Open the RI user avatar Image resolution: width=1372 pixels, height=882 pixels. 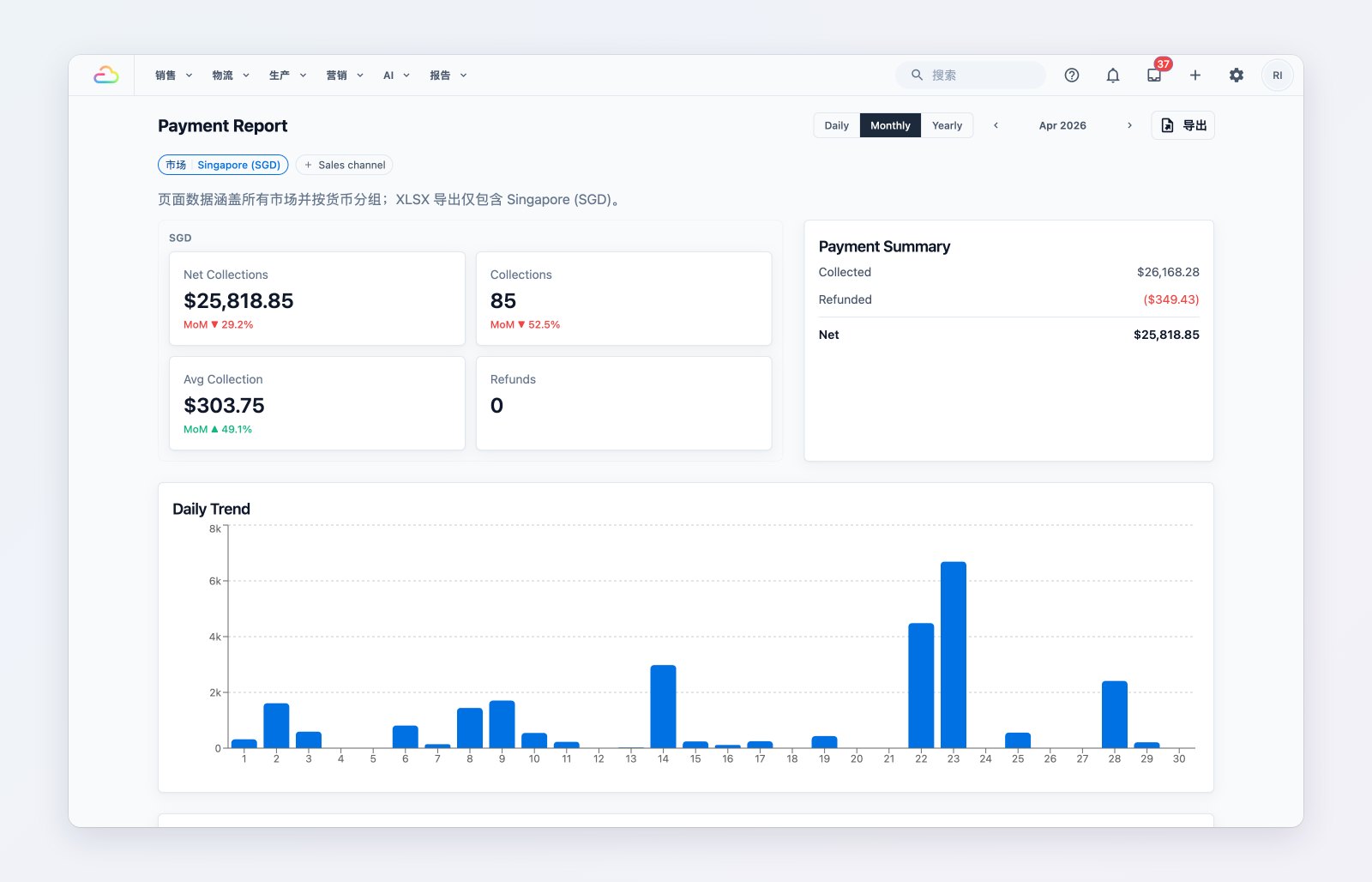pos(1278,76)
